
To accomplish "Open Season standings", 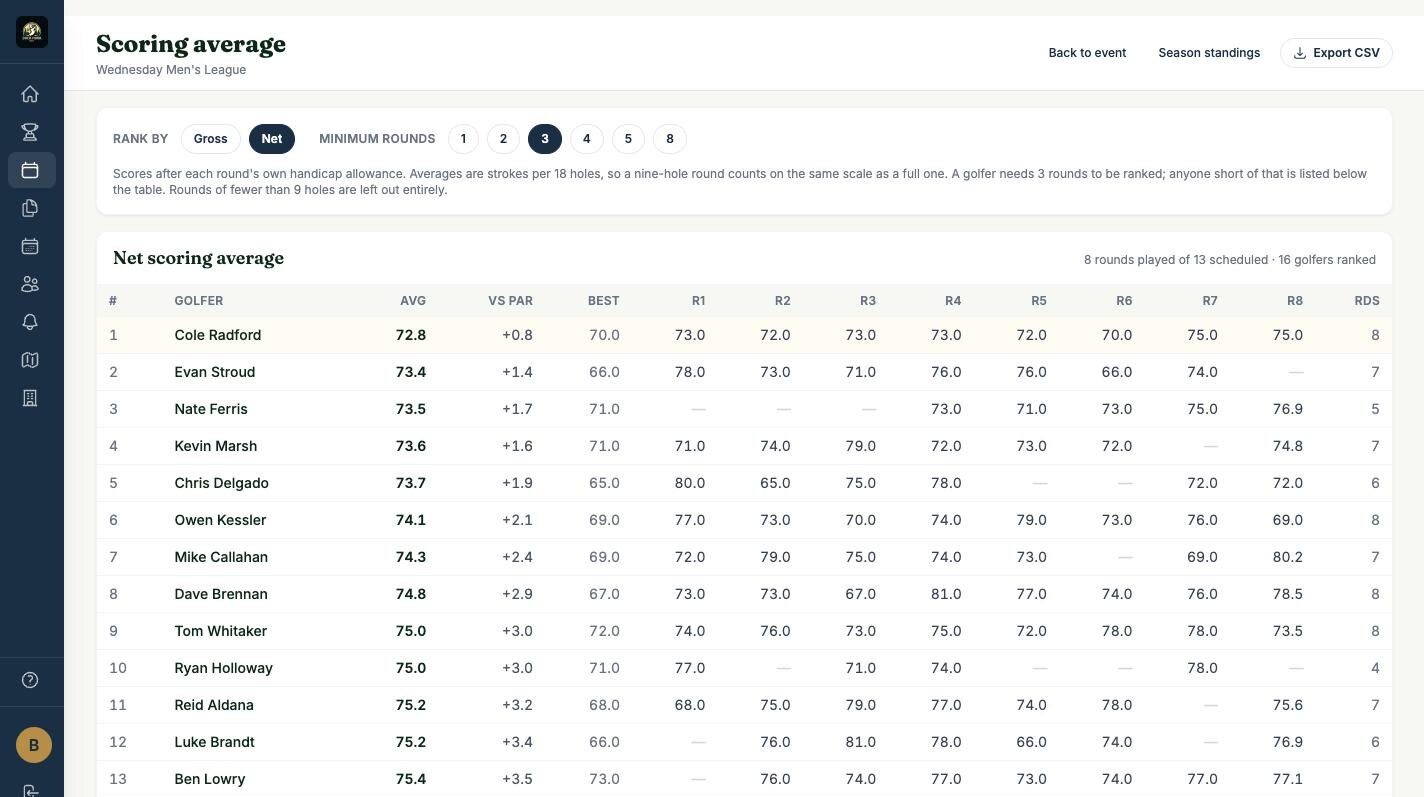I will (1209, 53).
